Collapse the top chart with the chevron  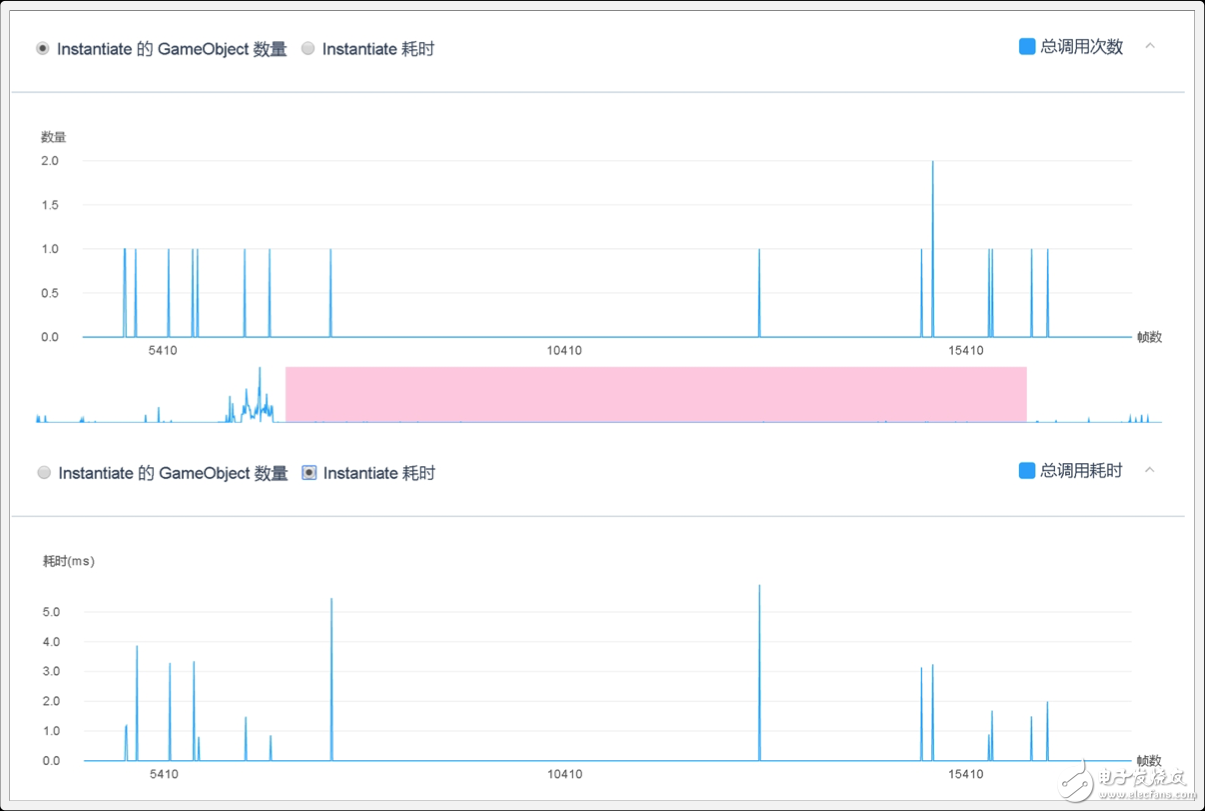1150,46
